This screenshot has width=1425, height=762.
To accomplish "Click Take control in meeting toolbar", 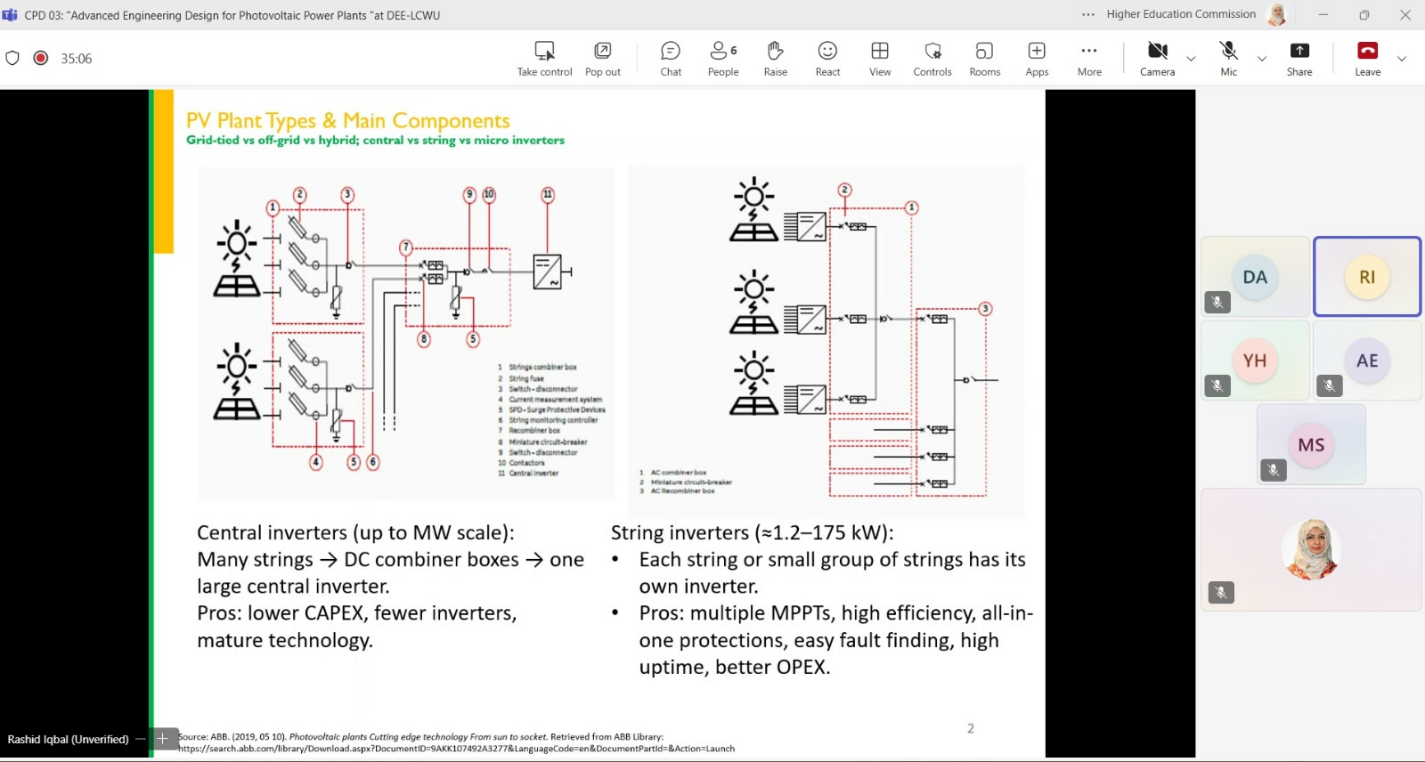I will click(544, 58).
